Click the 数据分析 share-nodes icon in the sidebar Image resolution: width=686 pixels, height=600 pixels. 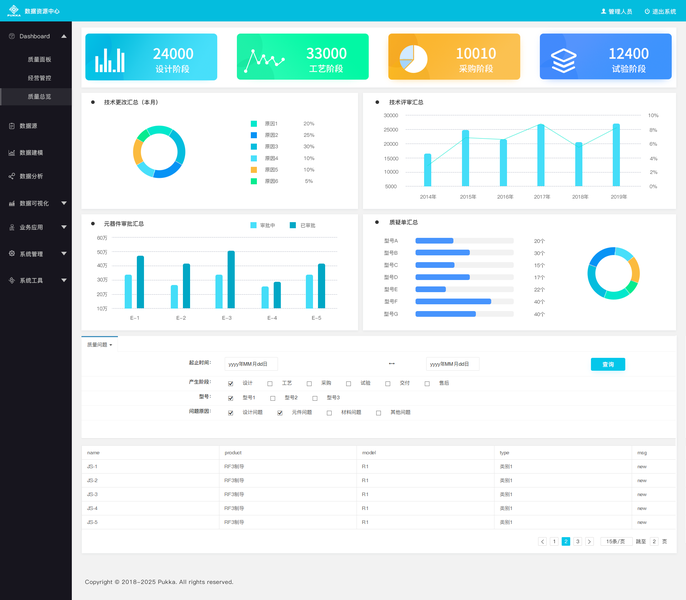point(12,176)
